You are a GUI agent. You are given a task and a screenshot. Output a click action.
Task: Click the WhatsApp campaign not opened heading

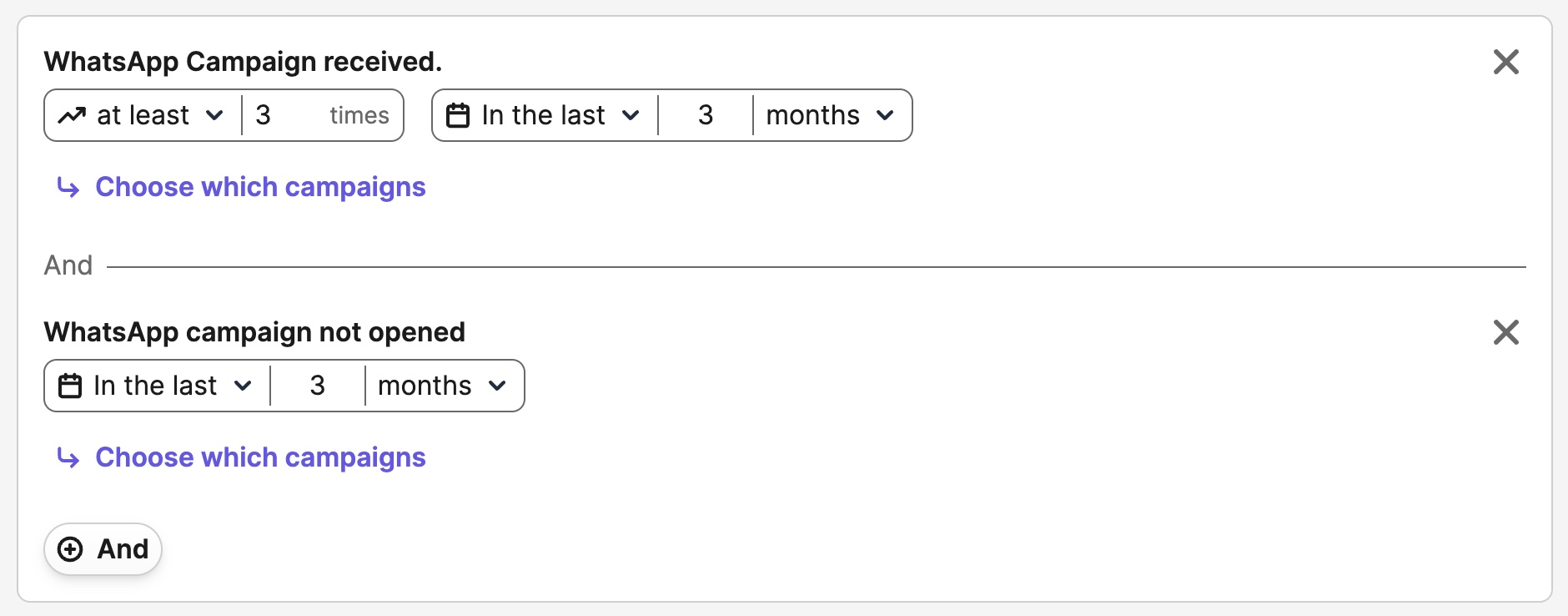(x=254, y=332)
